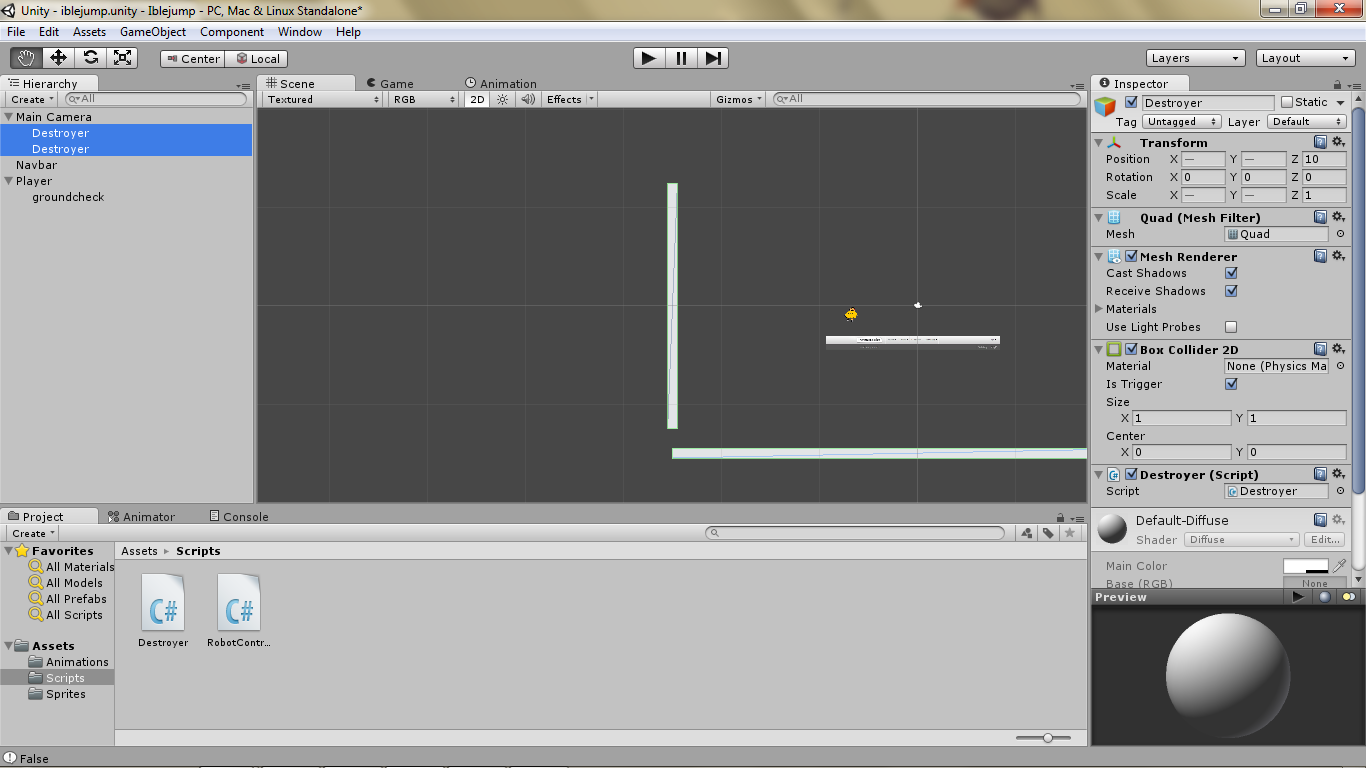1366x768 pixels.
Task: Click the Position Z field
Action: point(1324,159)
